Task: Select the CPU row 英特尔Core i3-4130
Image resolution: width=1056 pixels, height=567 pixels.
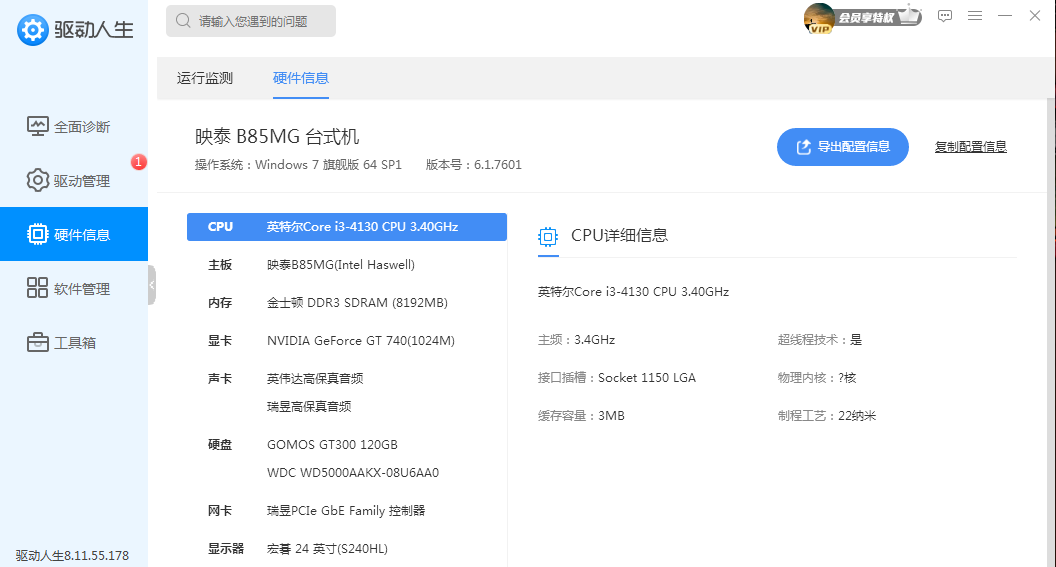Action: pos(347,227)
